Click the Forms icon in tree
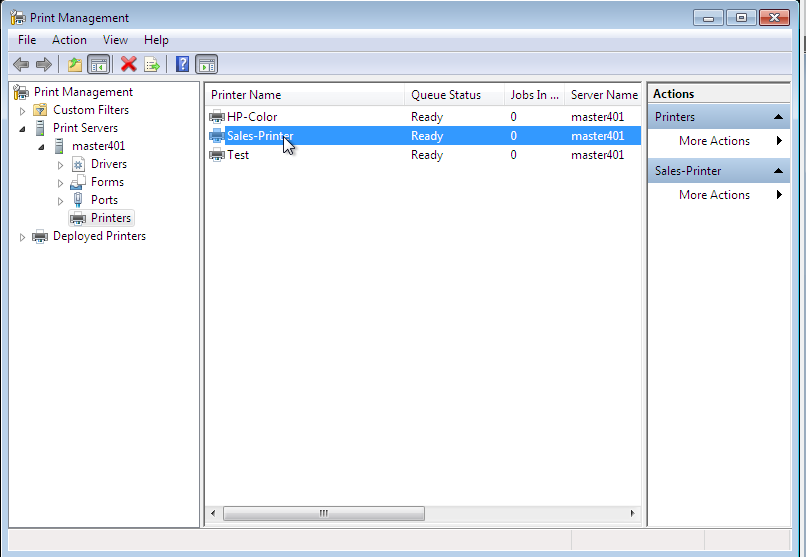806x557 pixels. (x=78, y=182)
